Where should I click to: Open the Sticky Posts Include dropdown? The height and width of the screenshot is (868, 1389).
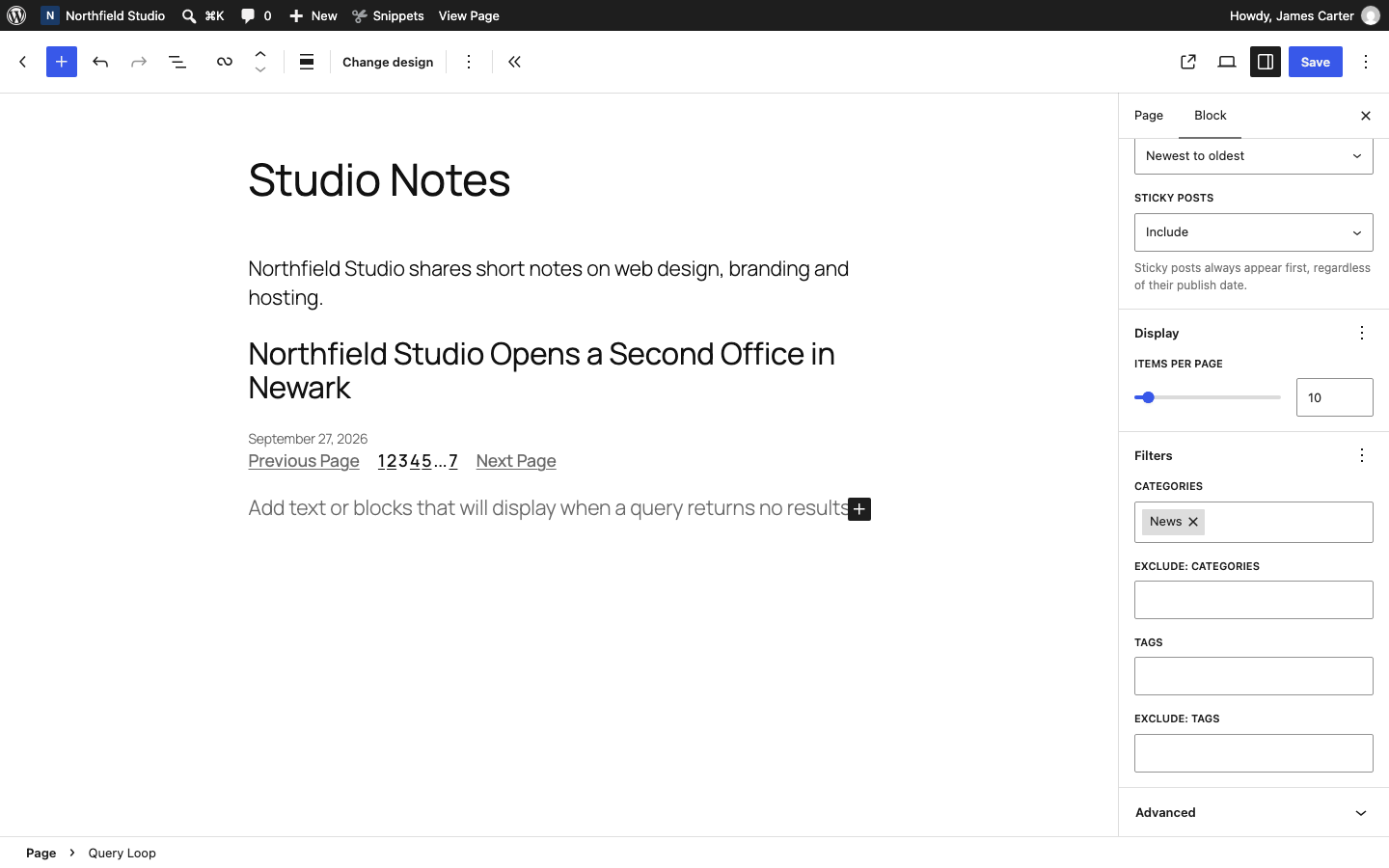click(x=1254, y=232)
